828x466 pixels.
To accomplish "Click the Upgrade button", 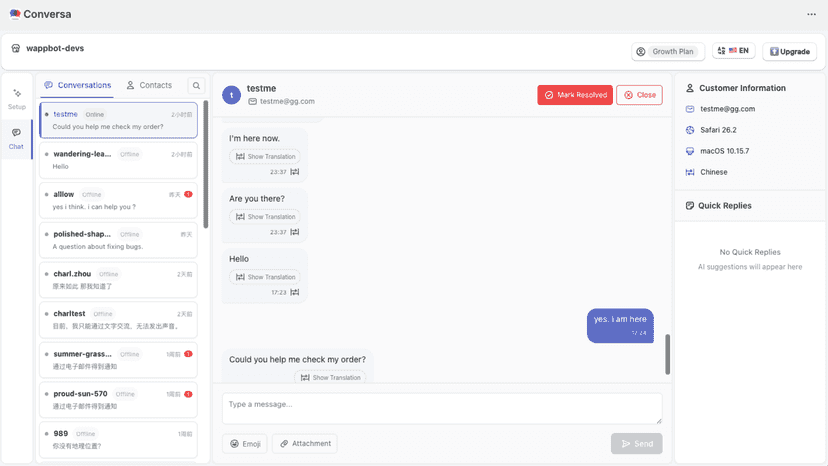I will [789, 51].
